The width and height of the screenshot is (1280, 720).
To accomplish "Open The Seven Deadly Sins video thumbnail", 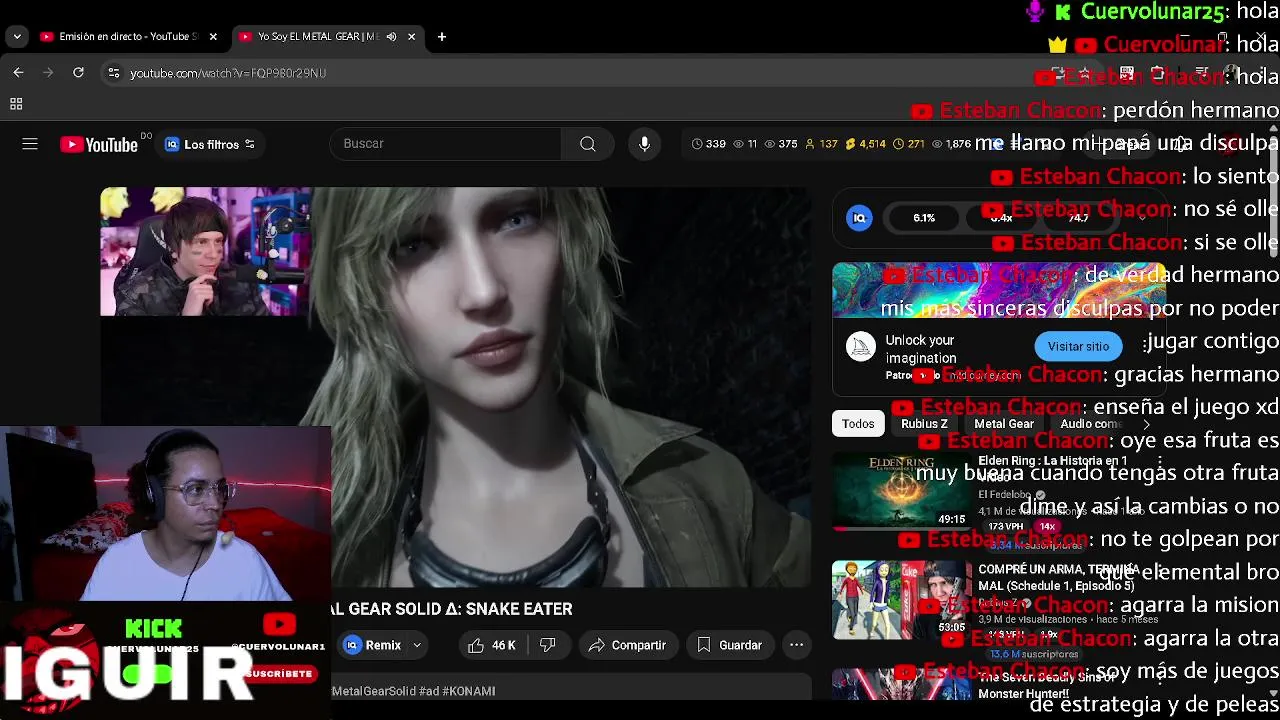I will 901,685.
